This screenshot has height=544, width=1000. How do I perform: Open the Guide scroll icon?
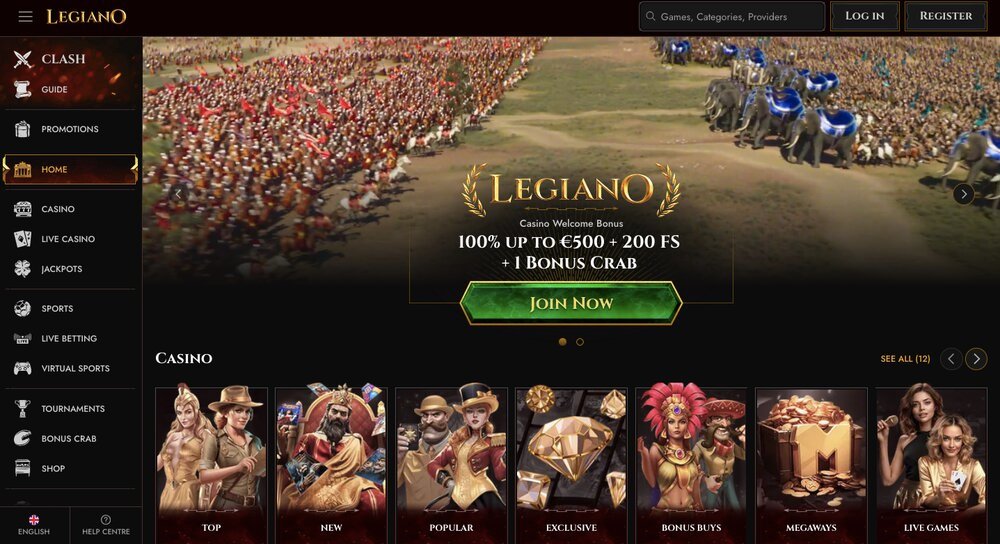[23, 89]
